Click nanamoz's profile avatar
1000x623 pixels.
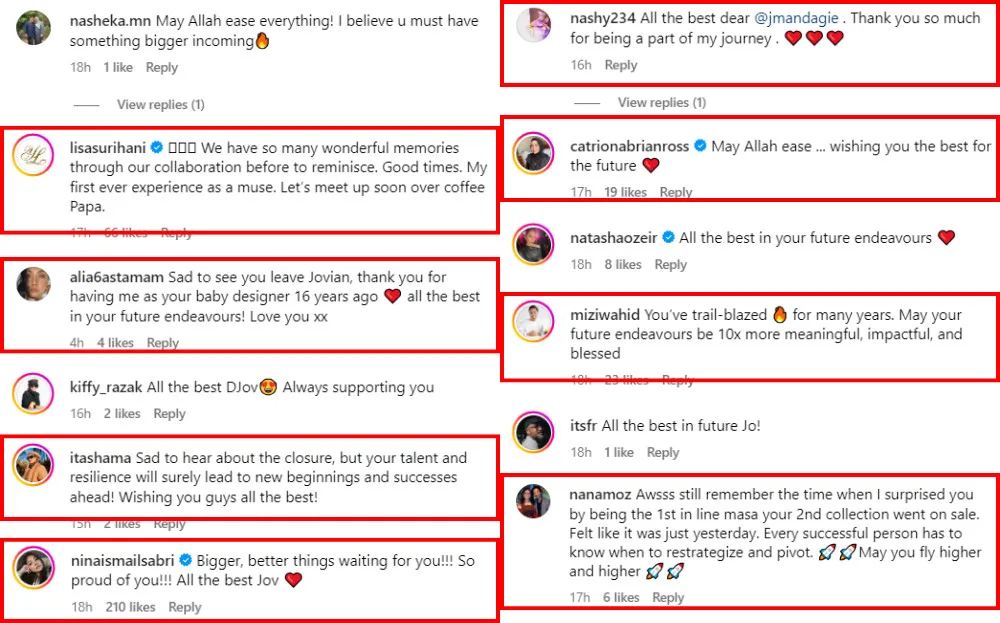tap(534, 501)
